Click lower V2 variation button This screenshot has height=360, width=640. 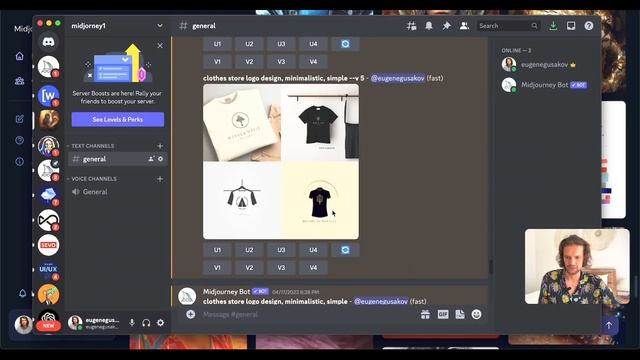click(249, 268)
